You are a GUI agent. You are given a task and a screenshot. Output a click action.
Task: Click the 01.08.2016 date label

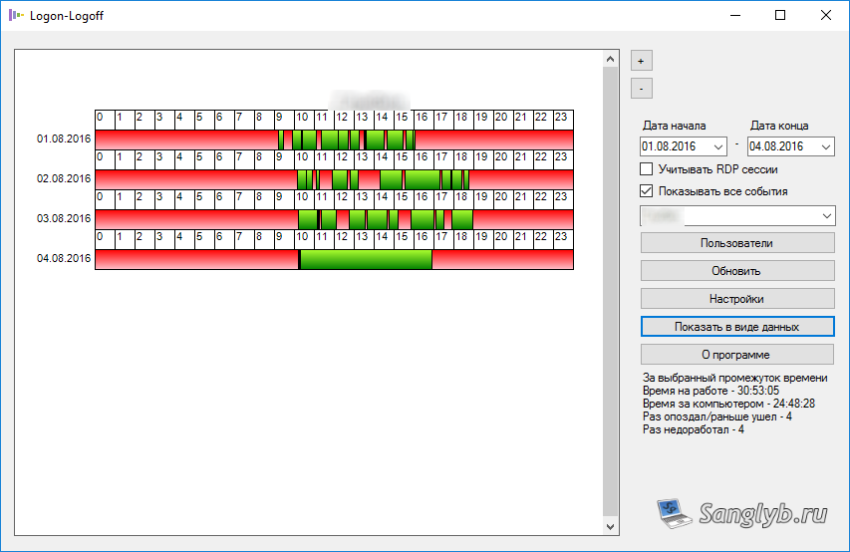pyautogui.click(x=63, y=139)
